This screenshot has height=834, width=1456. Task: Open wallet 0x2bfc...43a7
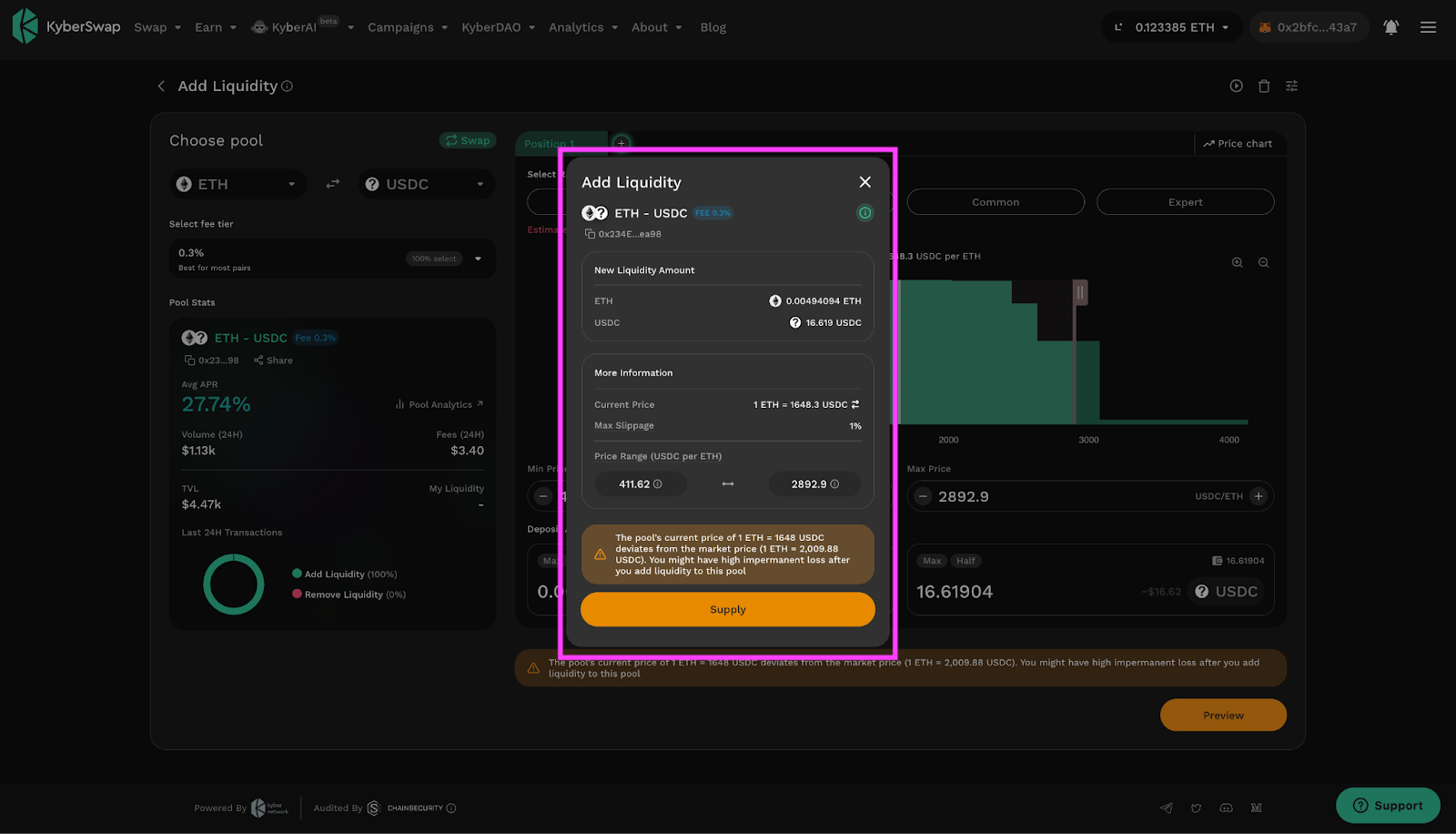pyautogui.click(x=1309, y=27)
